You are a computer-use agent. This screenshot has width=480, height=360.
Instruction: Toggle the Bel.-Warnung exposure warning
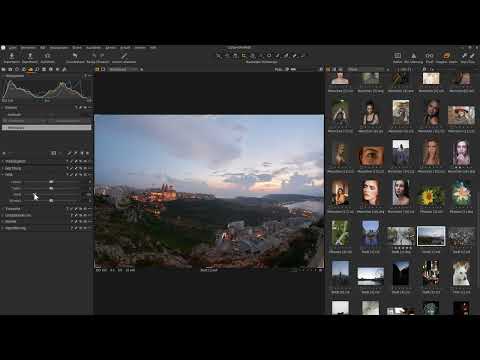[413, 56]
